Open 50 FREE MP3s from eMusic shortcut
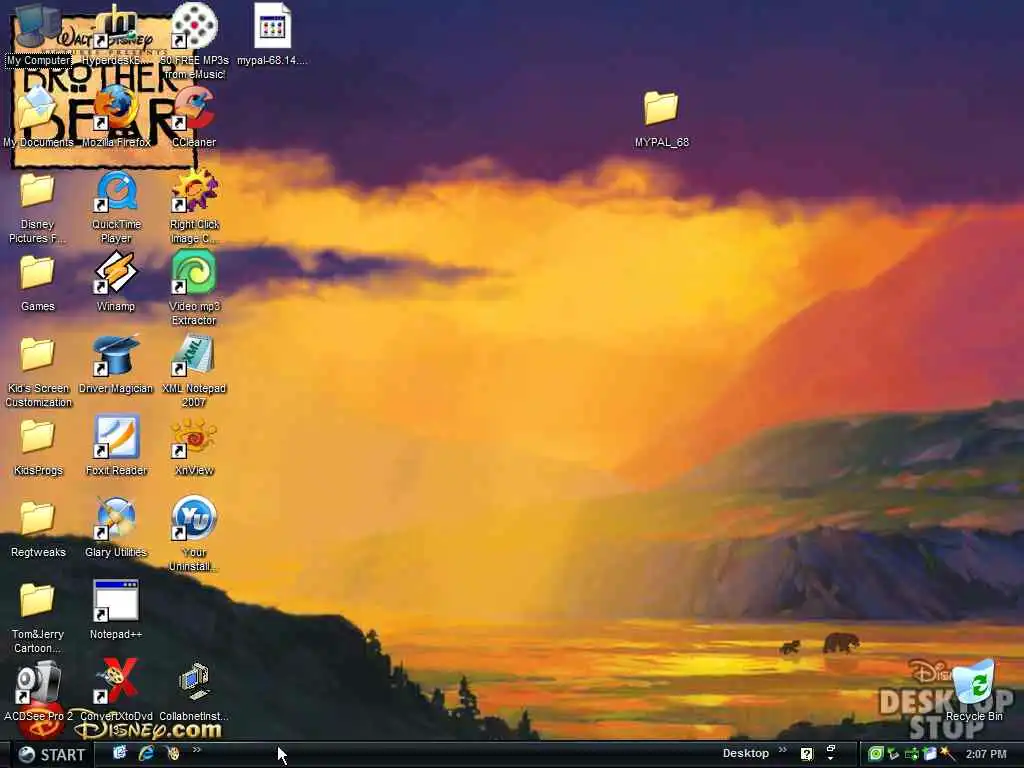Viewport: 1024px width, 768px height. point(194,40)
